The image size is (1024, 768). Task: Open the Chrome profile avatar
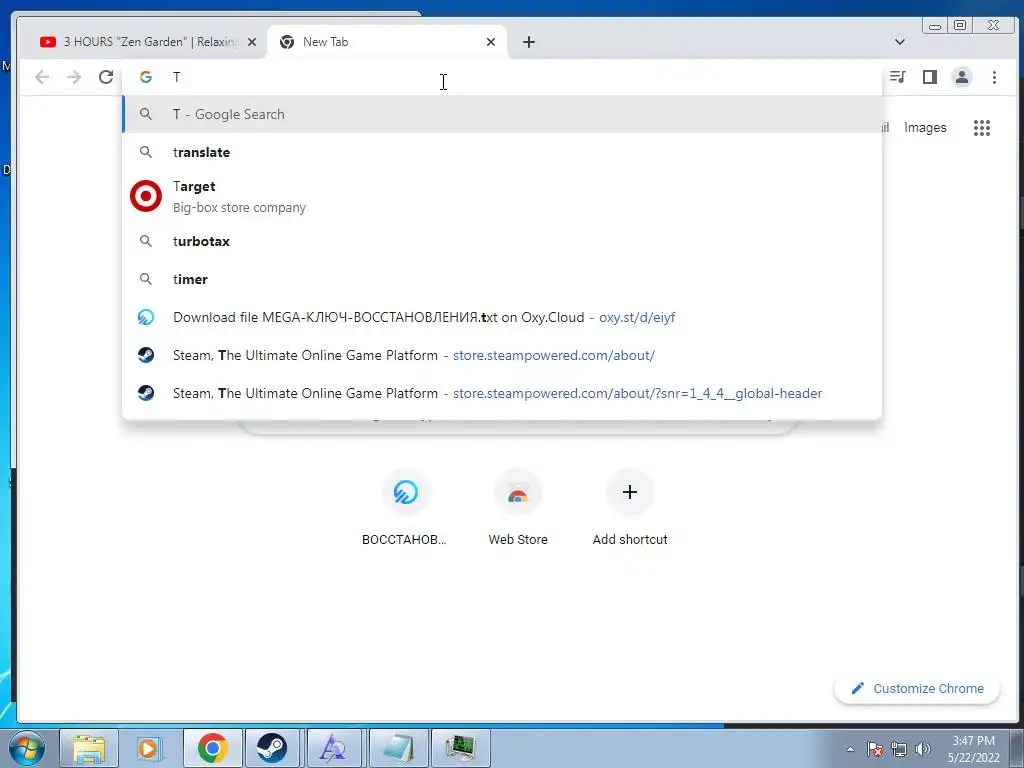[x=961, y=77]
